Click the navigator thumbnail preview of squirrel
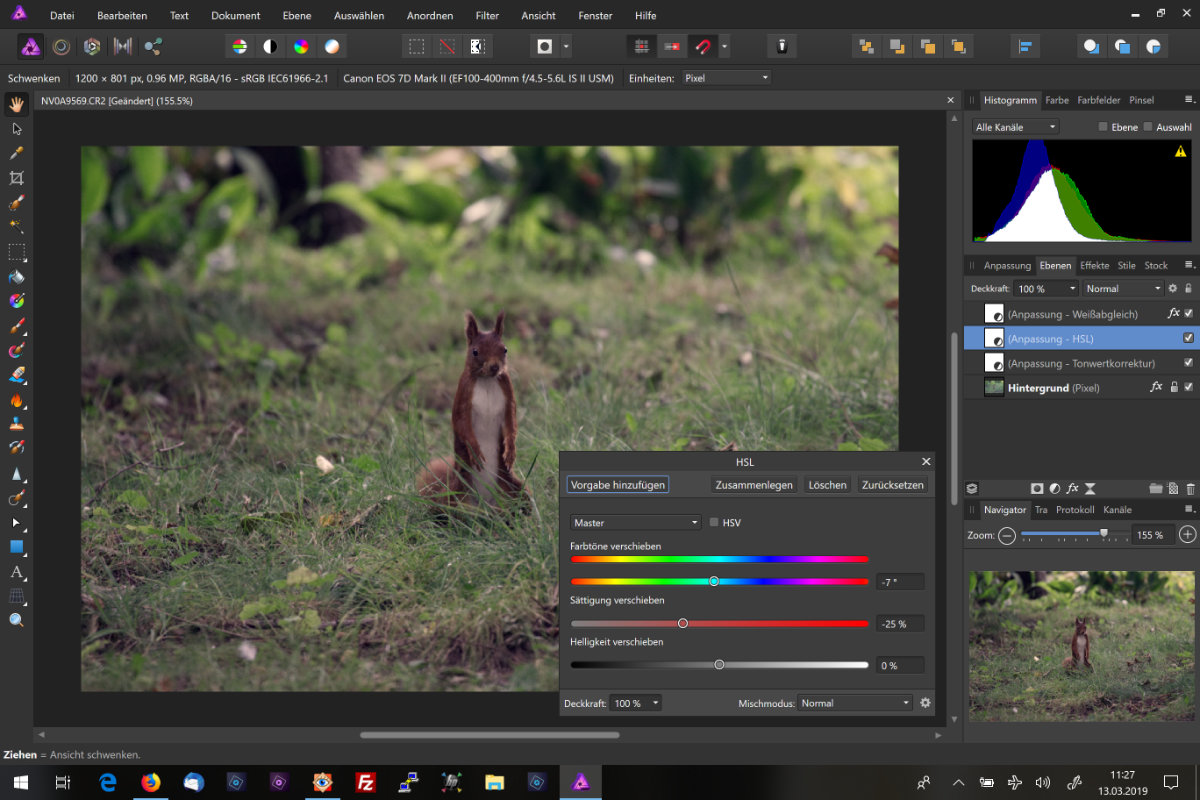The height and width of the screenshot is (800, 1200). click(x=1081, y=646)
